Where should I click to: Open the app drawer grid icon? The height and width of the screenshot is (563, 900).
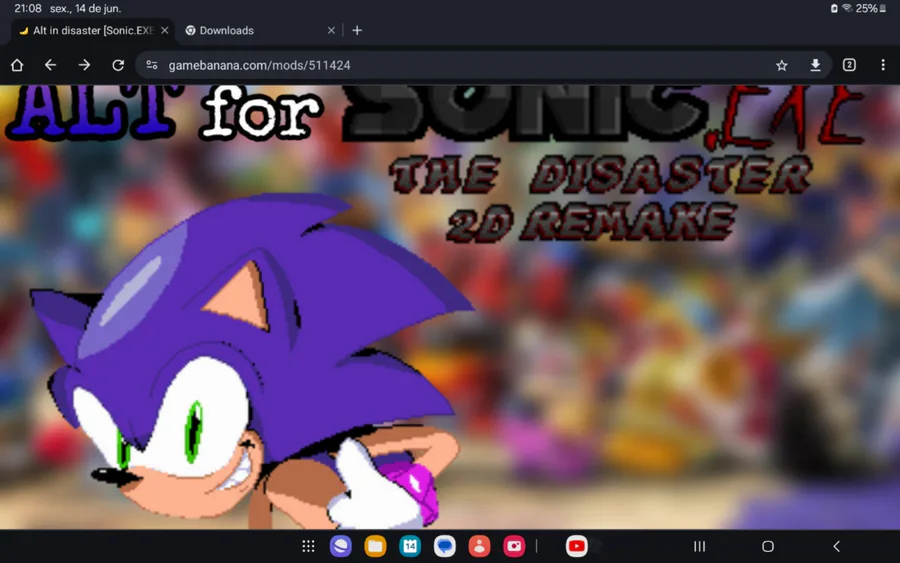click(308, 546)
